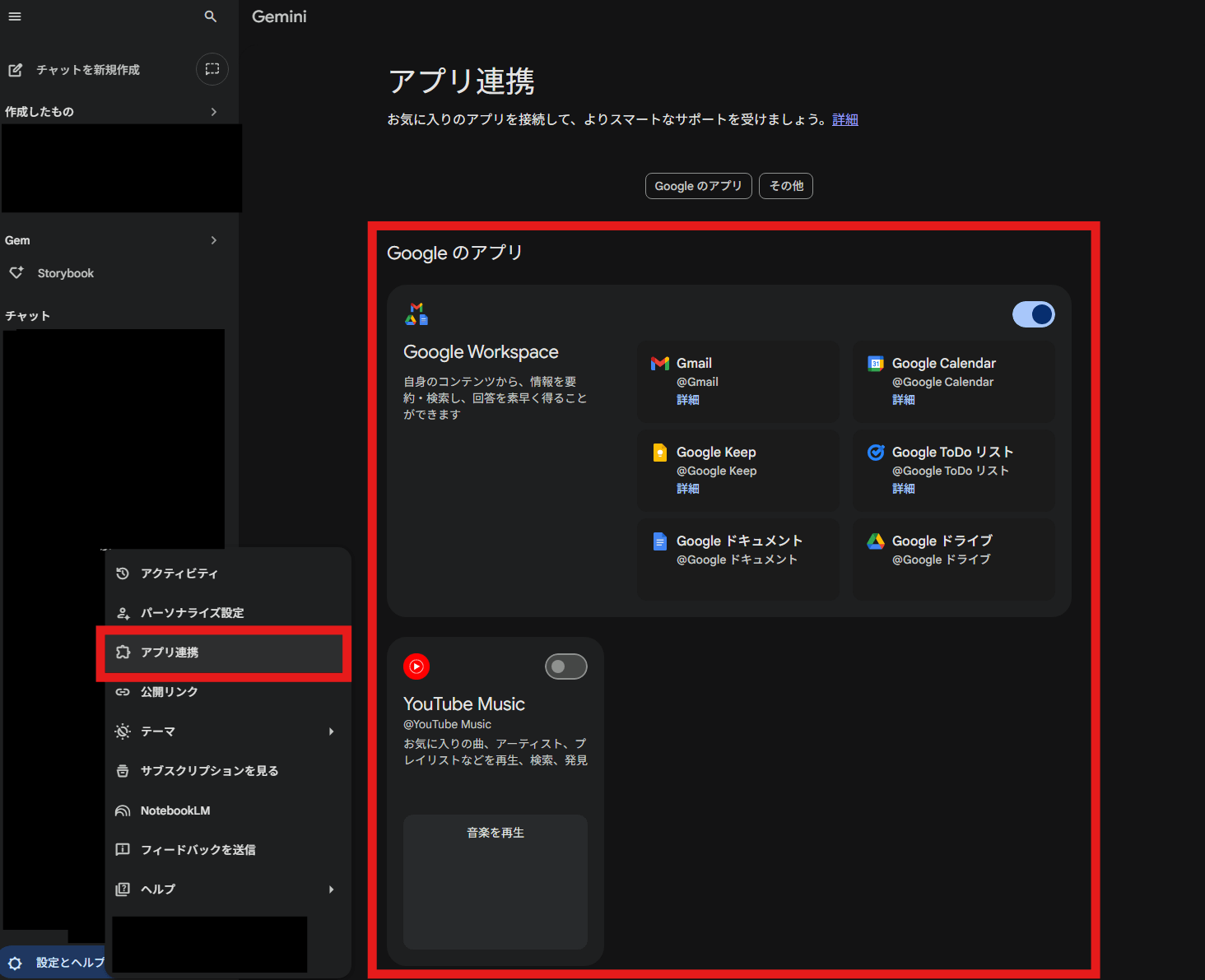Click the Gmail app card
1205x980 pixels.
(x=737, y=381)
